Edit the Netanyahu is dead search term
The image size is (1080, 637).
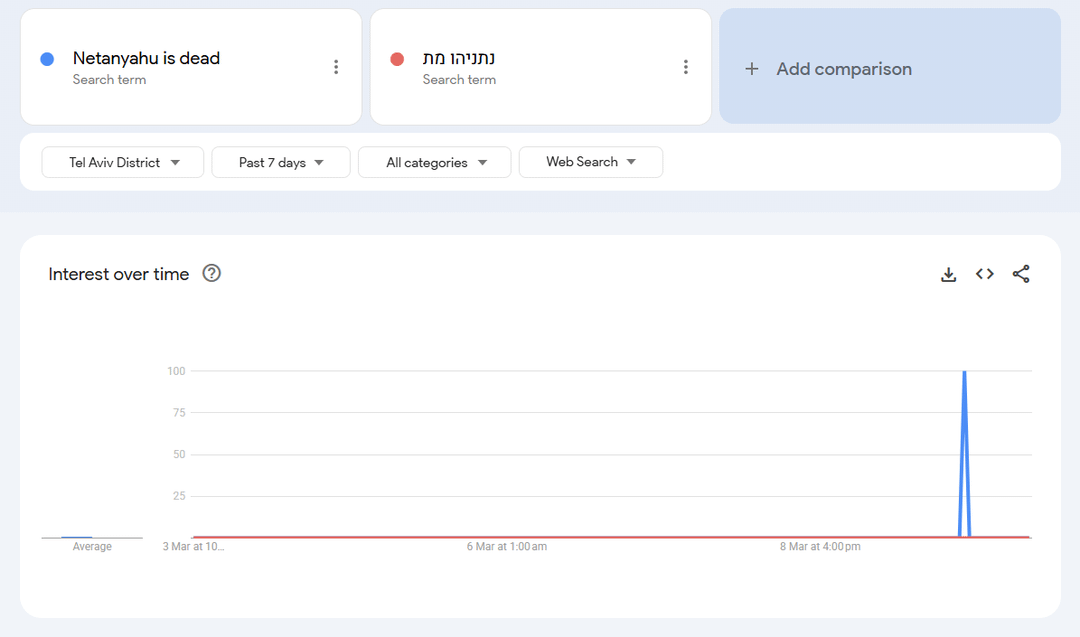[x=146, y=58]
